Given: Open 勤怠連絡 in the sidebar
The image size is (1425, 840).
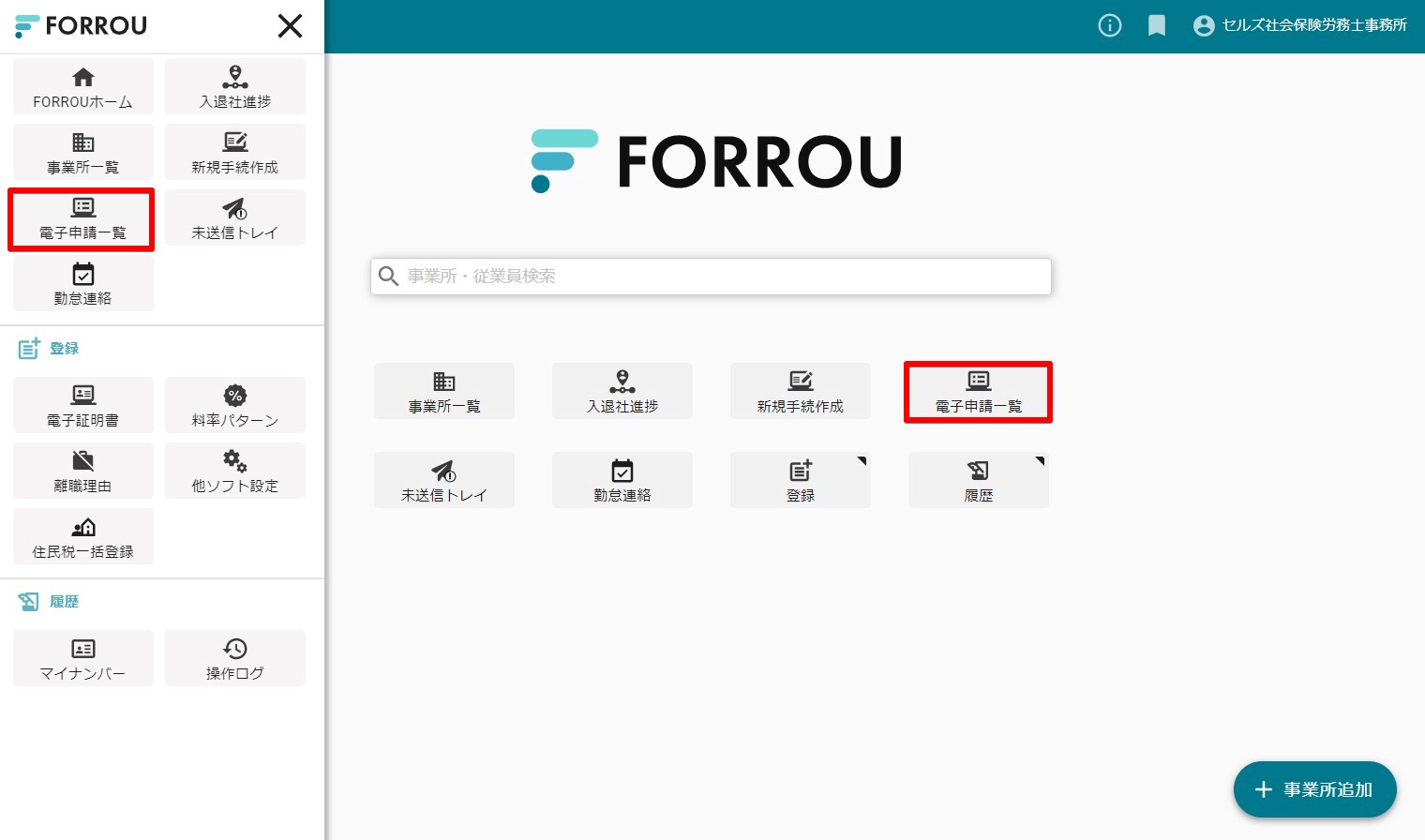Looking at the screenshot, I should [x=83, y=283].
